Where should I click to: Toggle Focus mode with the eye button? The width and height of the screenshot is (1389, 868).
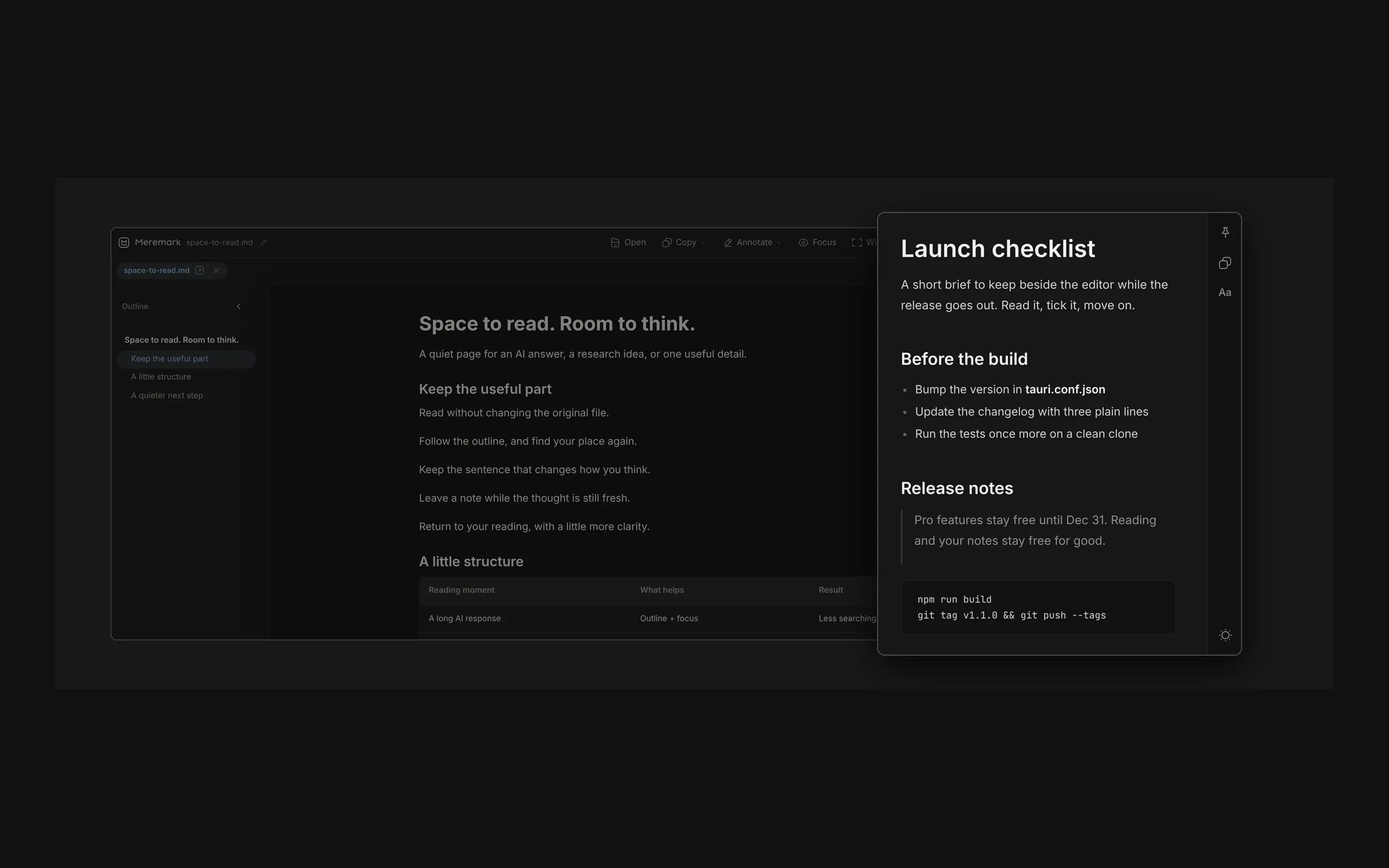point(817,242)
